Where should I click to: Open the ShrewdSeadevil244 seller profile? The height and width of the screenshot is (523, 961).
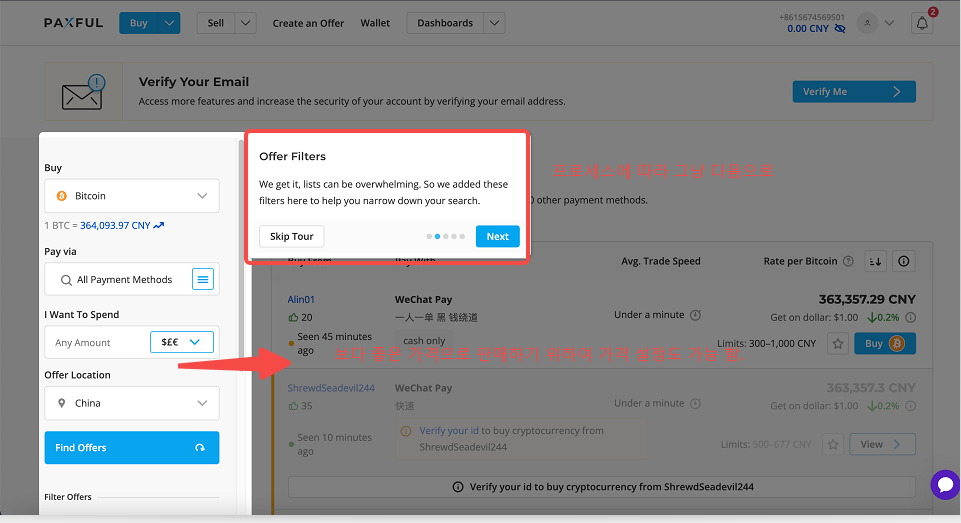pyautogui.click(x=331, y=388)
